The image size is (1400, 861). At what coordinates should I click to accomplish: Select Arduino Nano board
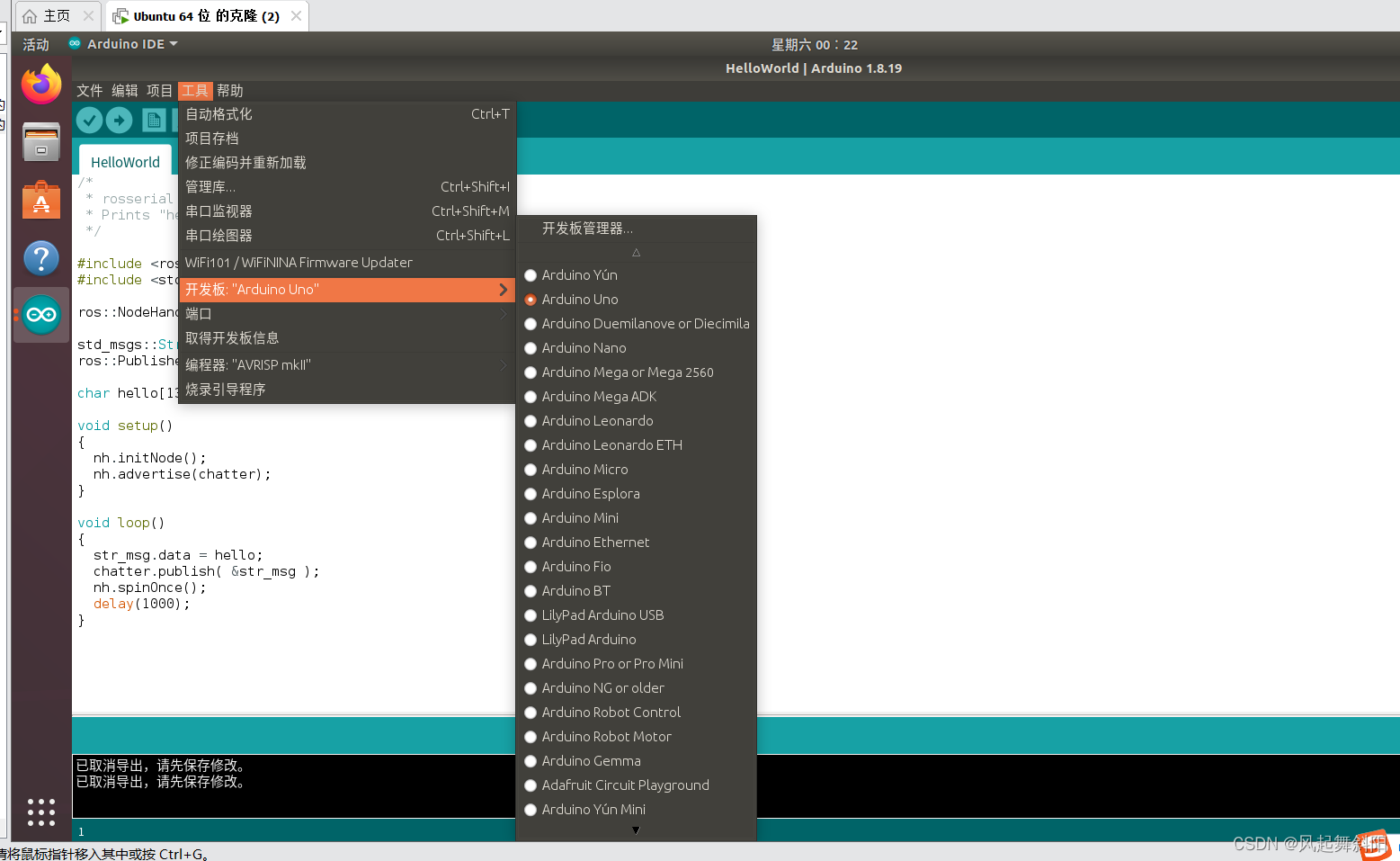tap(637, 348)
